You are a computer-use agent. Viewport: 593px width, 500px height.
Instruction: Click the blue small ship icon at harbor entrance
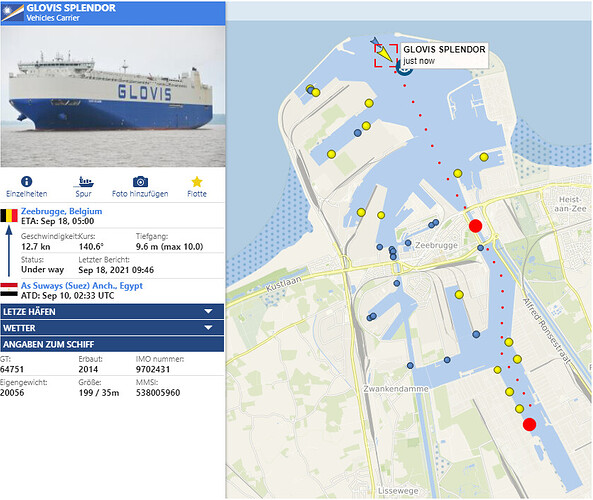click(x=374, y=41)
